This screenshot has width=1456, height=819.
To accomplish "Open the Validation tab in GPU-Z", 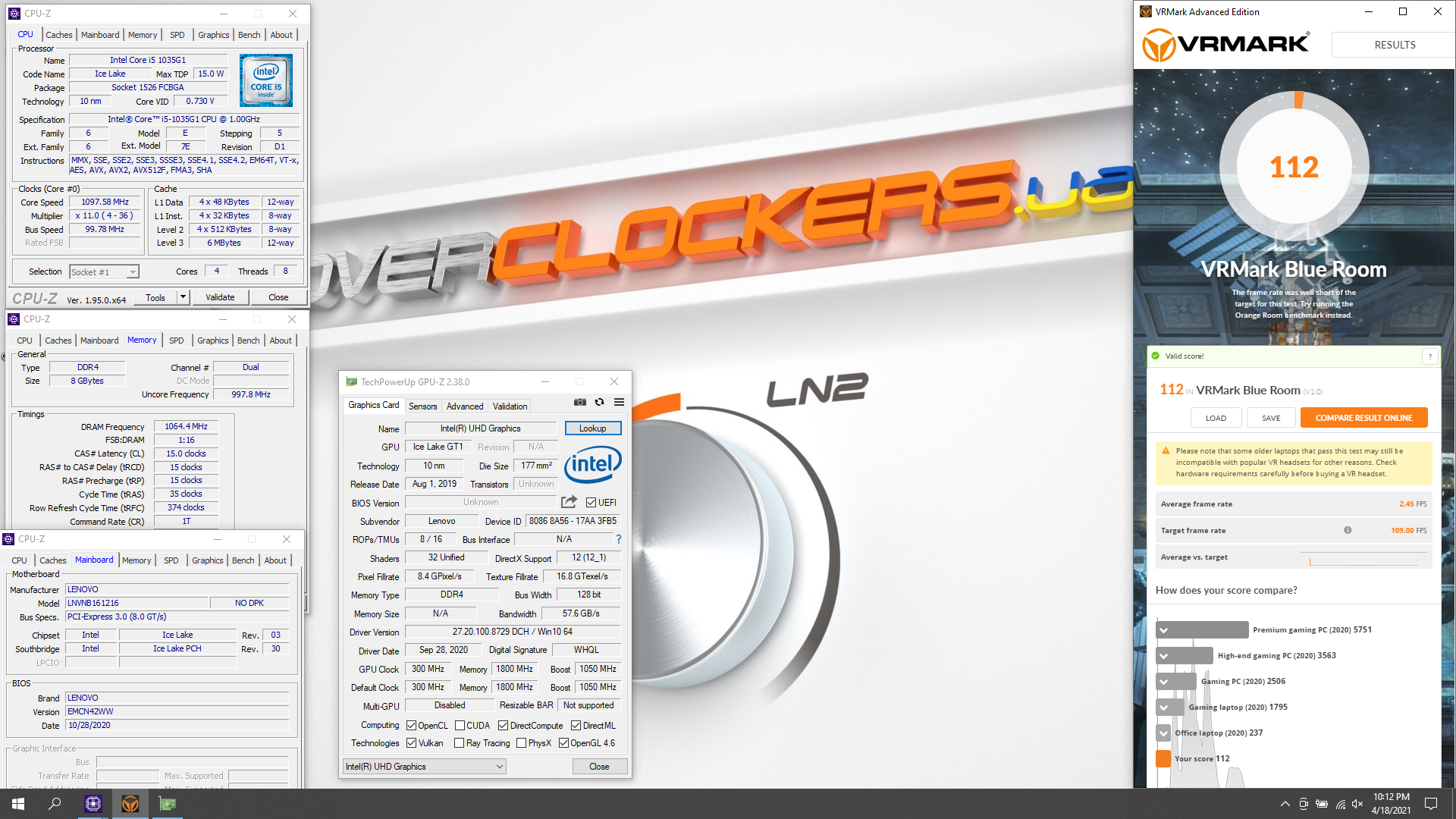I will tap(510, 406).
